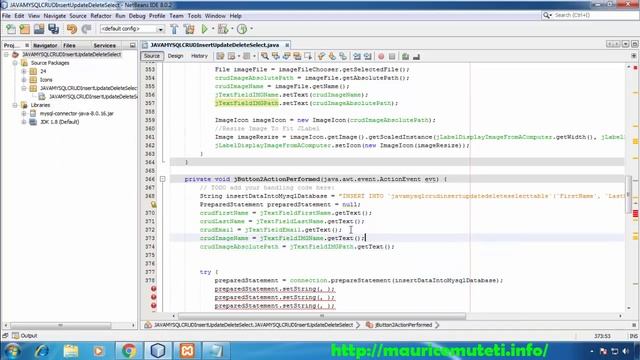Viewport: 640px width, 360px height.
Task: Click the Toggle Rectangular Selection icon
Action: [308, 56]
